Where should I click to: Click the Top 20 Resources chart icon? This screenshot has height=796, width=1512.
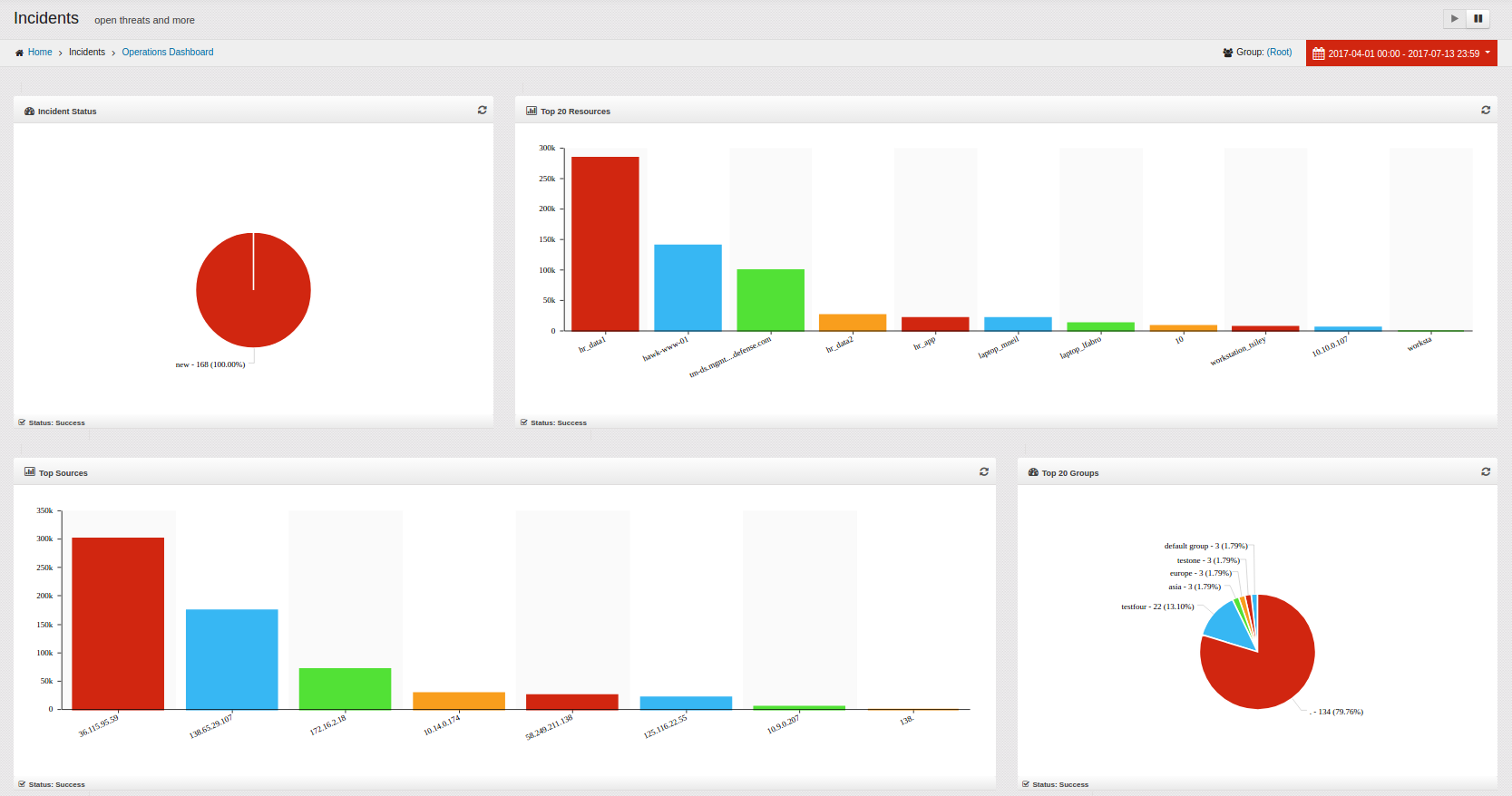coord(532,111)
